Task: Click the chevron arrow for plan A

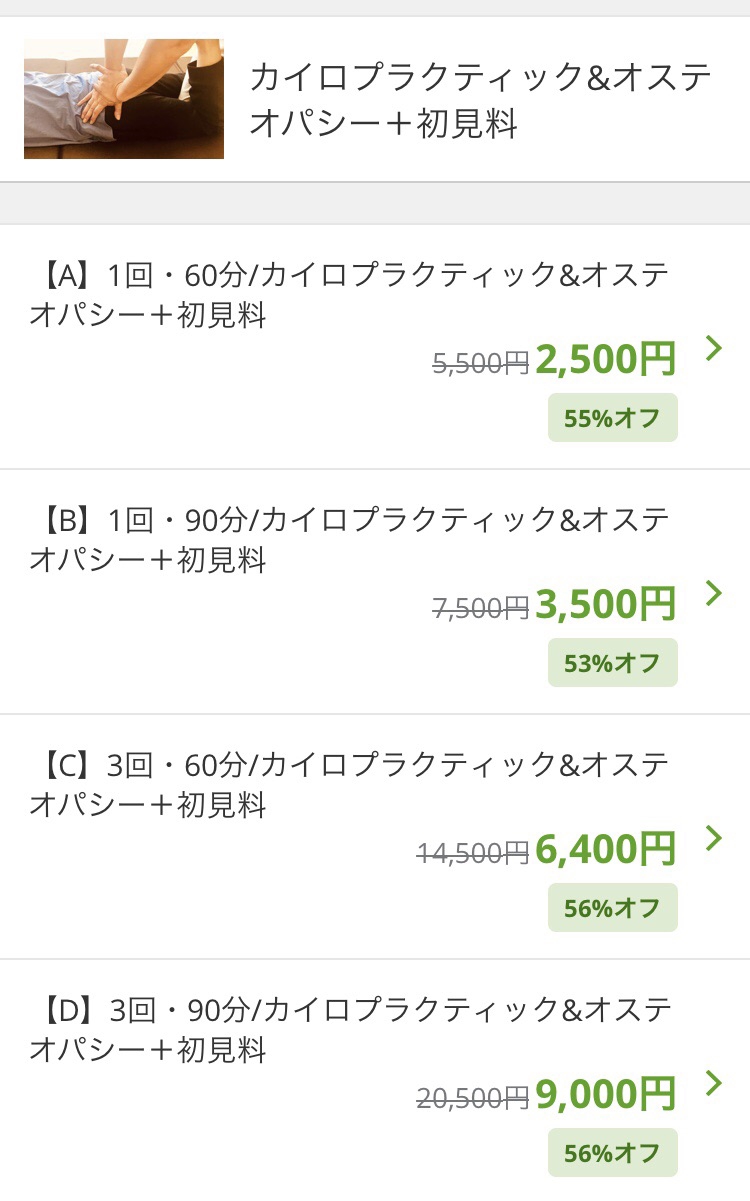Action: coord(713,348)
